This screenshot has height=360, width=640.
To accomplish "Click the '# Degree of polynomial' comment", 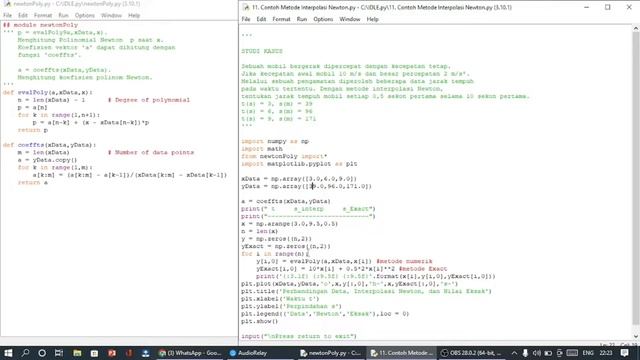I will point(149,100).
